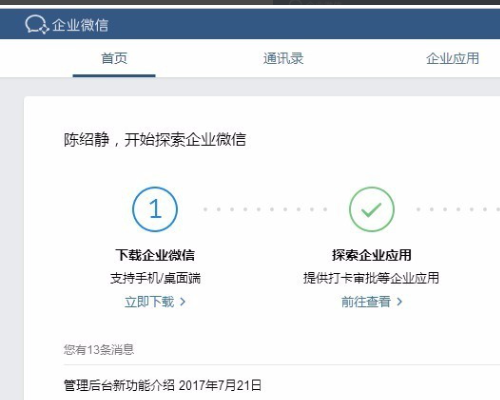Click the 探索企业应用 heading
Image resolution: width=500 pixels, height=400 pixels.
click(372, 255)
